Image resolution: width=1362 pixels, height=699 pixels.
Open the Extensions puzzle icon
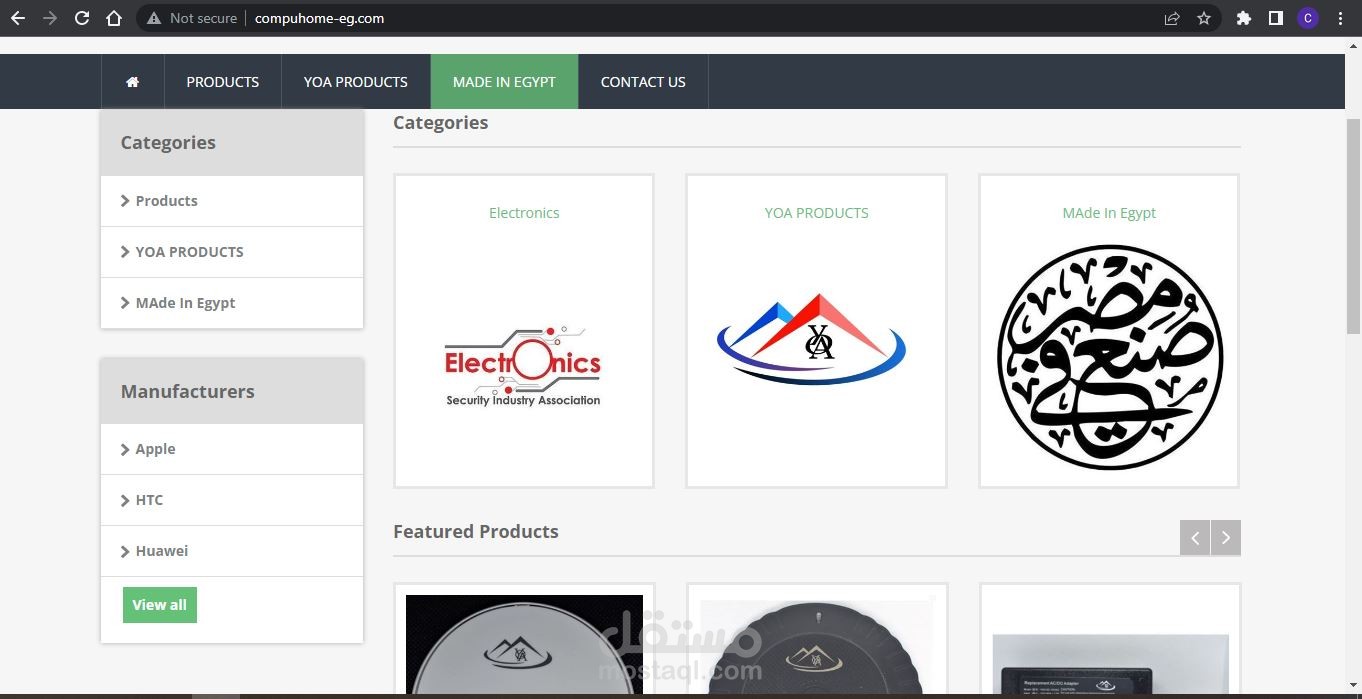(x=1244, y=18)
